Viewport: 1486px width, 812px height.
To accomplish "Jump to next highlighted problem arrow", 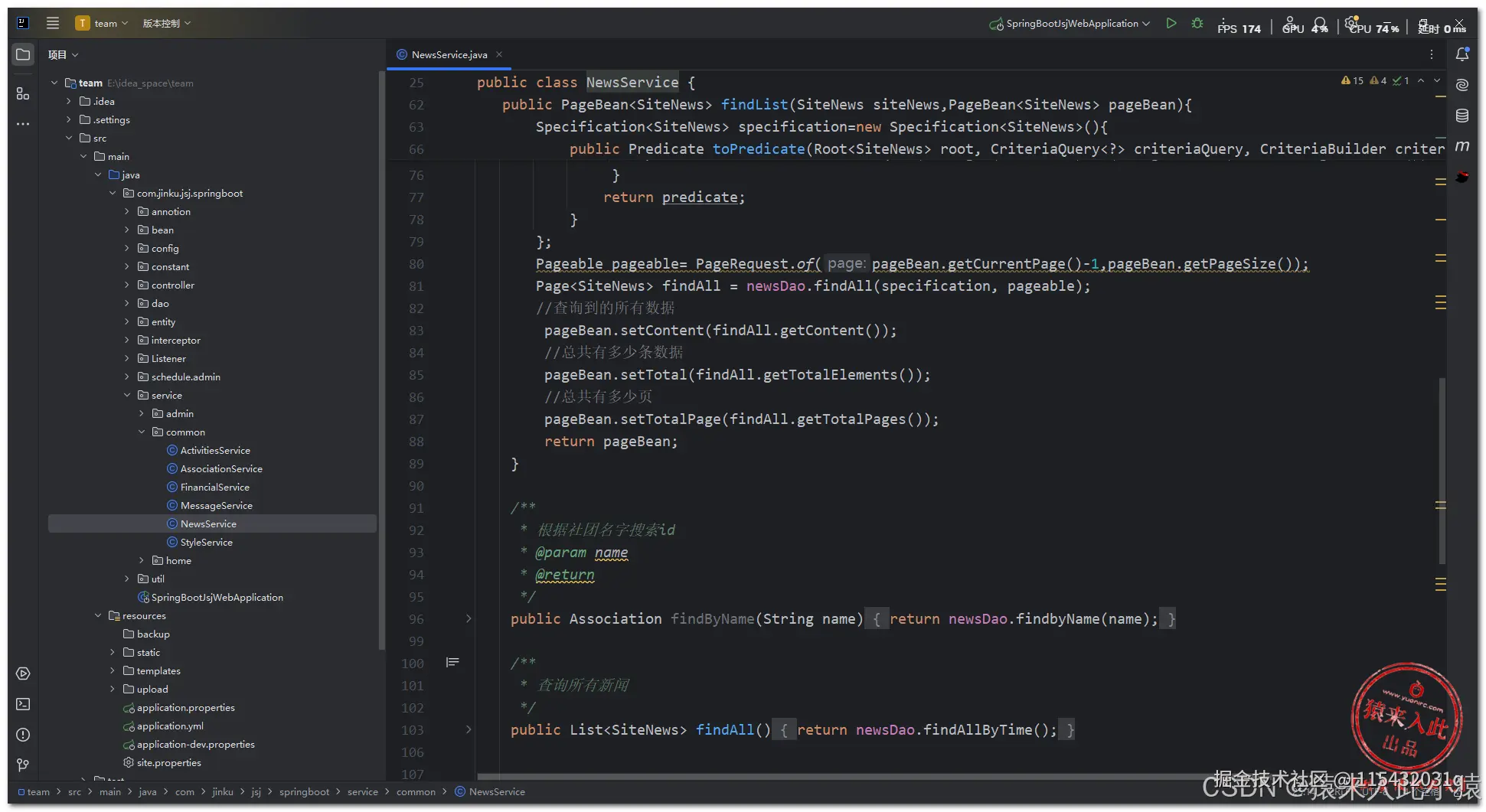I will 1437,80.
